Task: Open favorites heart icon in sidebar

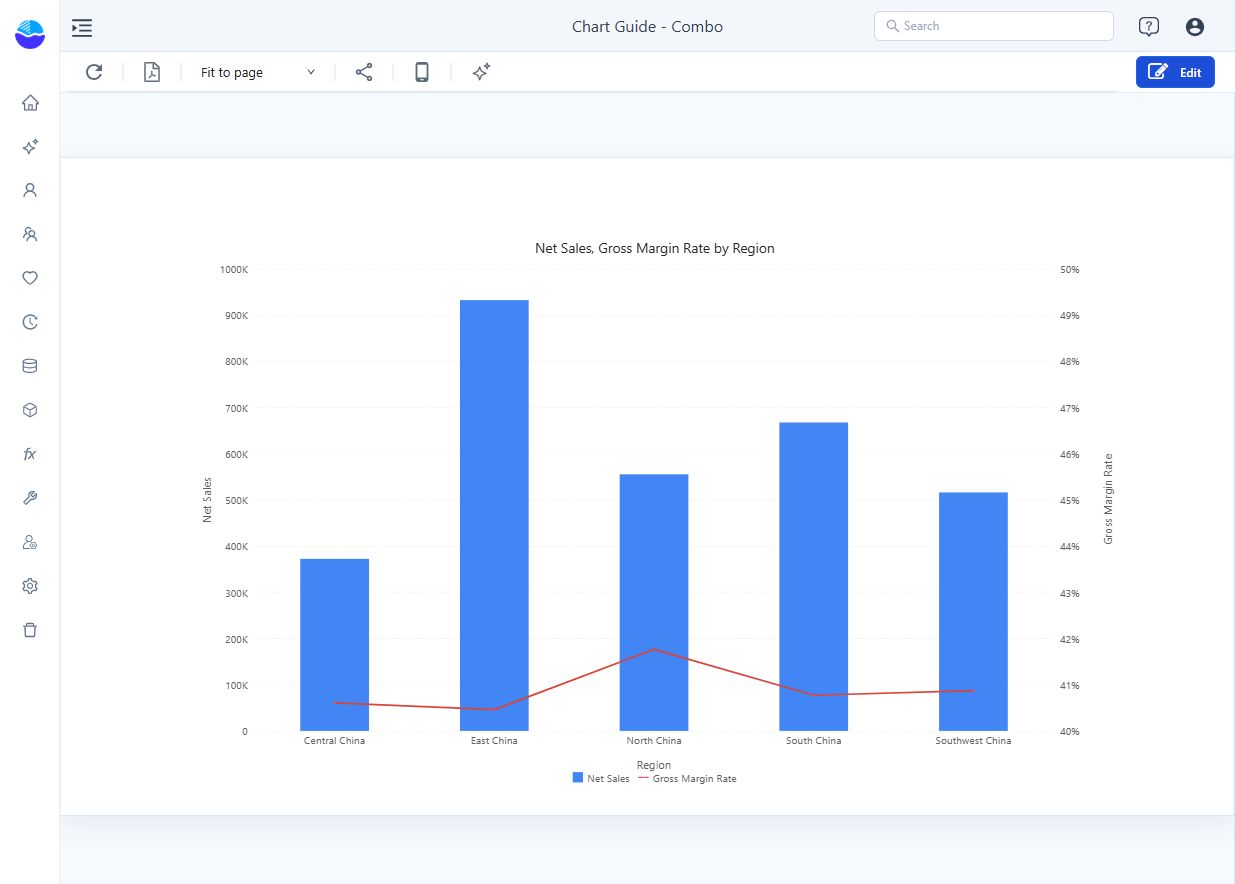Action: tap(30, 278)
